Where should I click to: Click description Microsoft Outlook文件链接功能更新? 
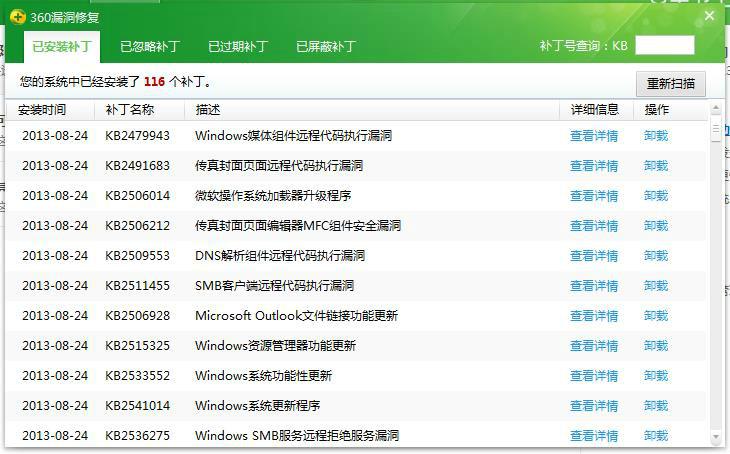(297, 316)
